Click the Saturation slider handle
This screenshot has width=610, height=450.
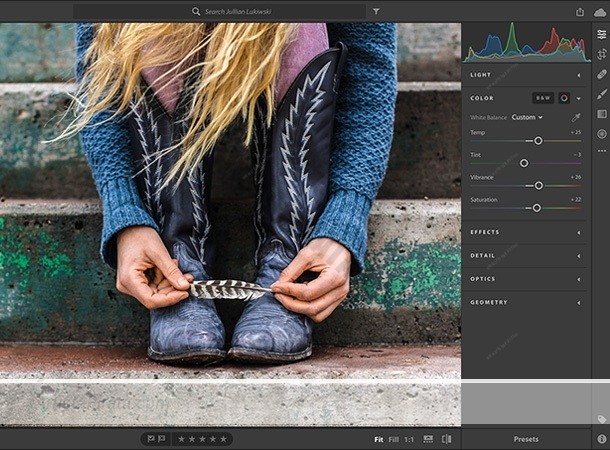[536, 208]
